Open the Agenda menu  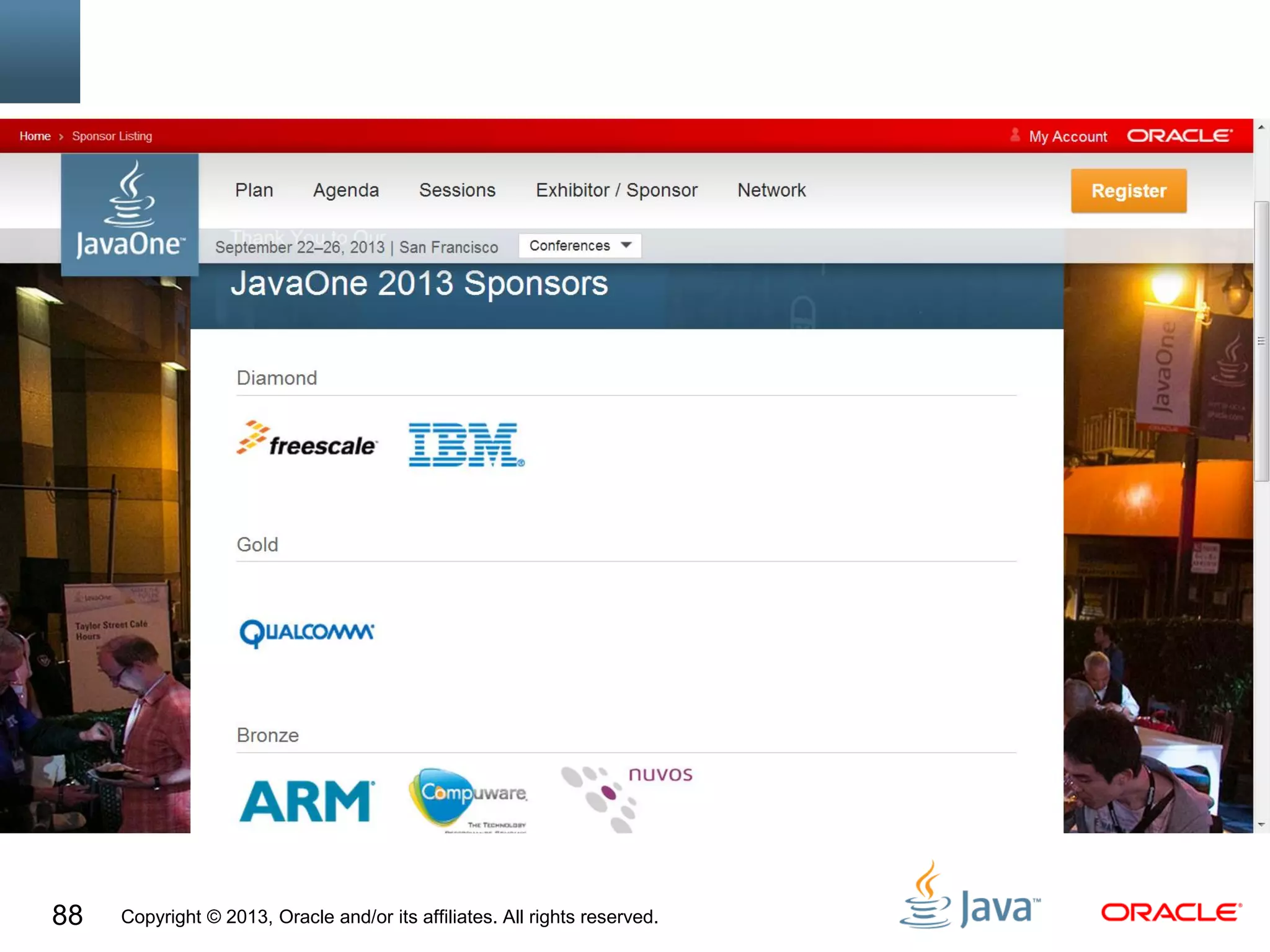click(346, 190)
